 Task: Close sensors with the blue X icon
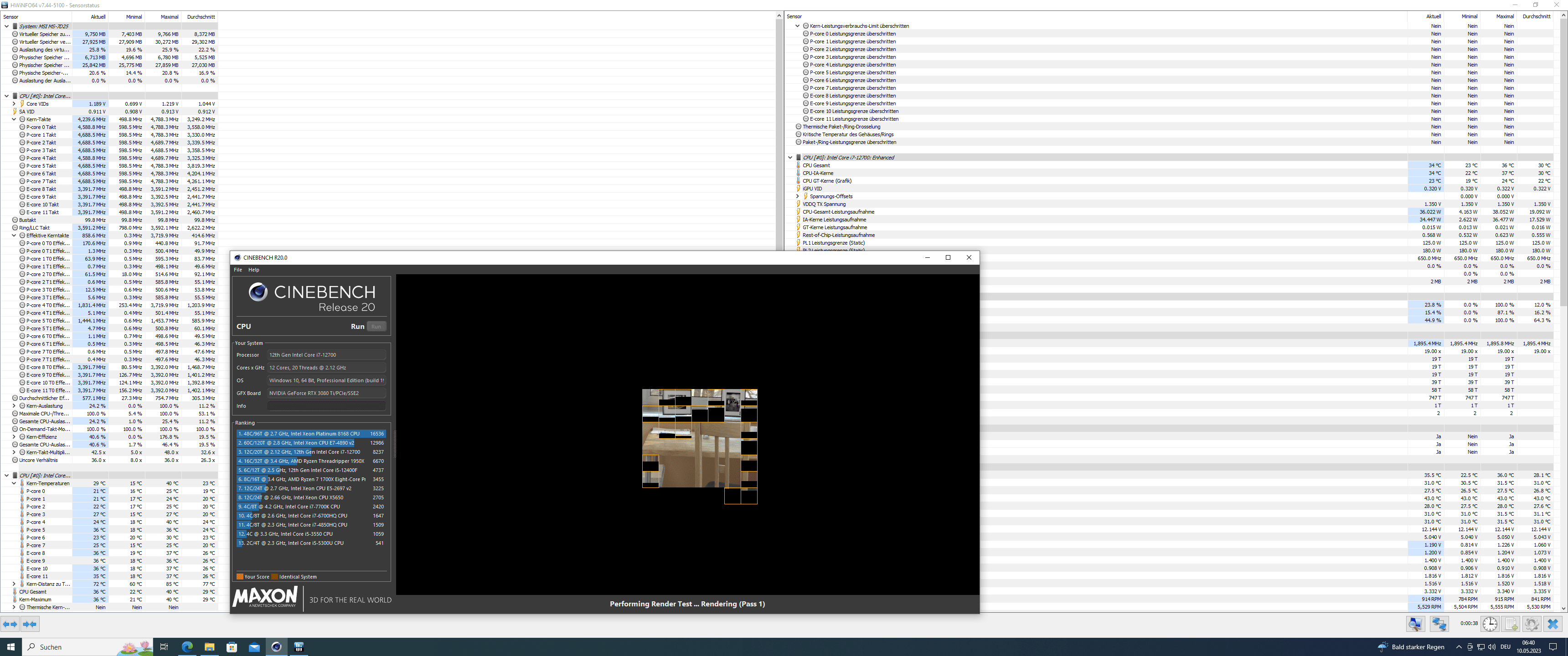[x=1553, y=624]
